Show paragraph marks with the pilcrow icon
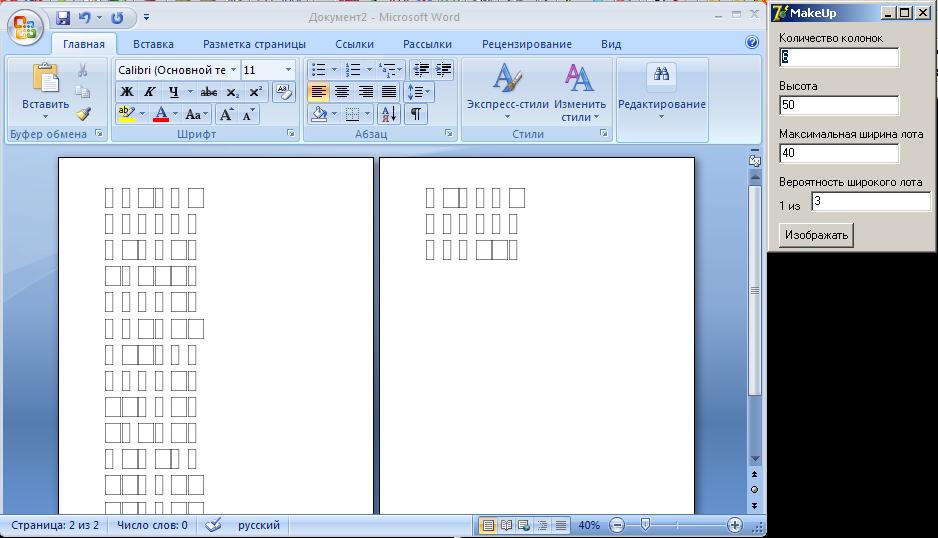Image resolution: width=938 pixels, height=538 pixels. (x=416, y=114)
